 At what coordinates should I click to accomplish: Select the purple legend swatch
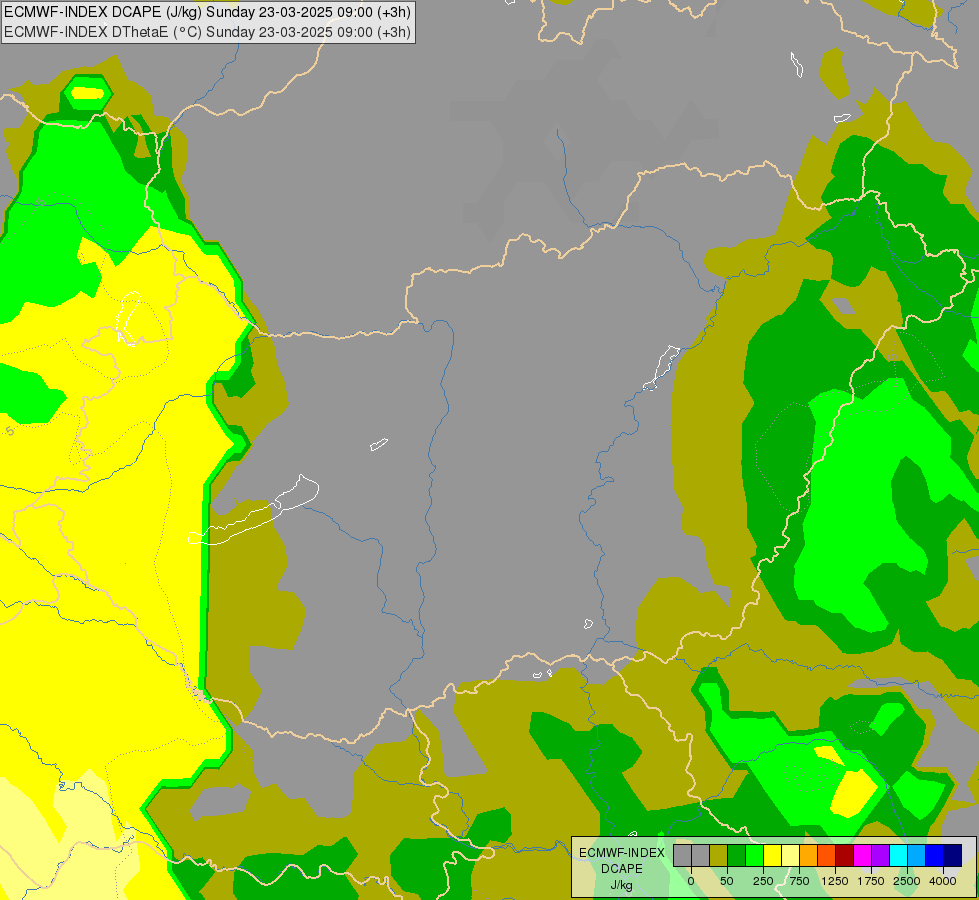880,856
